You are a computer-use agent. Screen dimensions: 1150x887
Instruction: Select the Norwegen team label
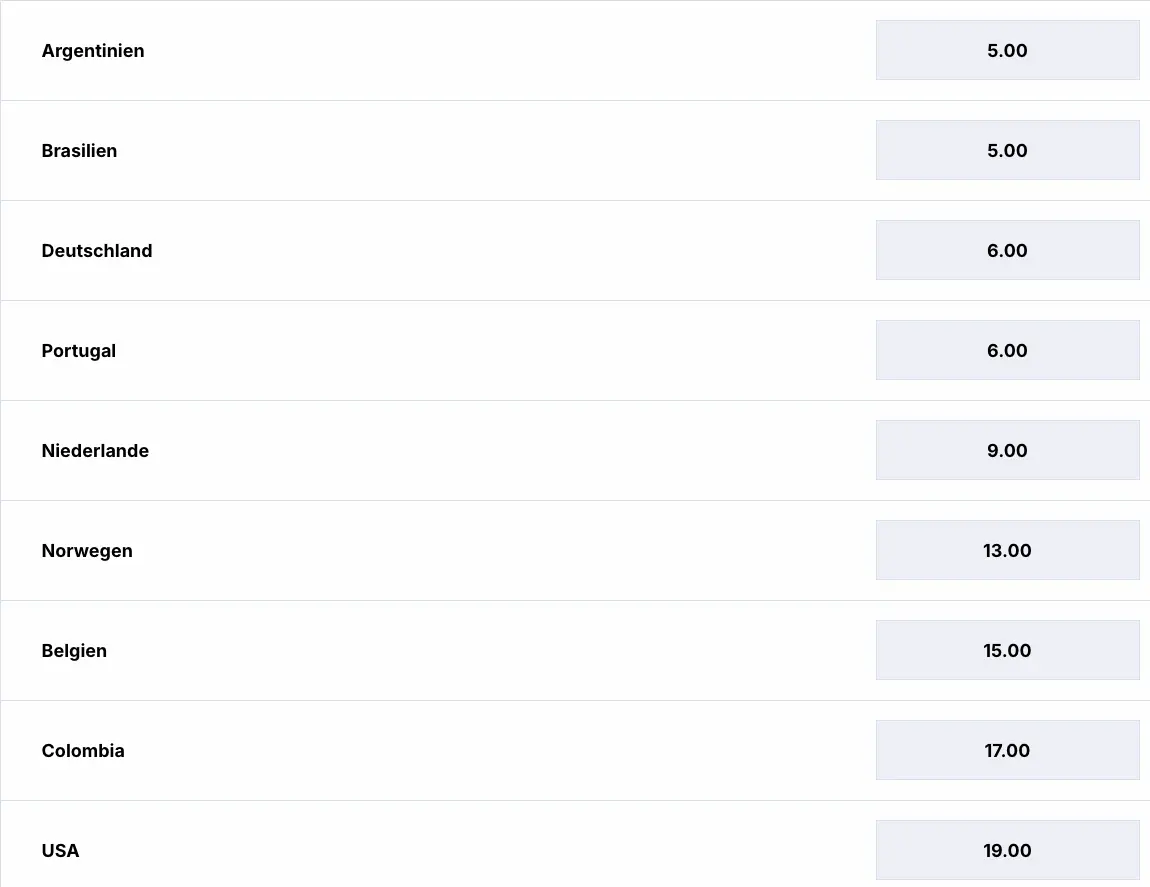pyautogui.click(x=87, y=551)
